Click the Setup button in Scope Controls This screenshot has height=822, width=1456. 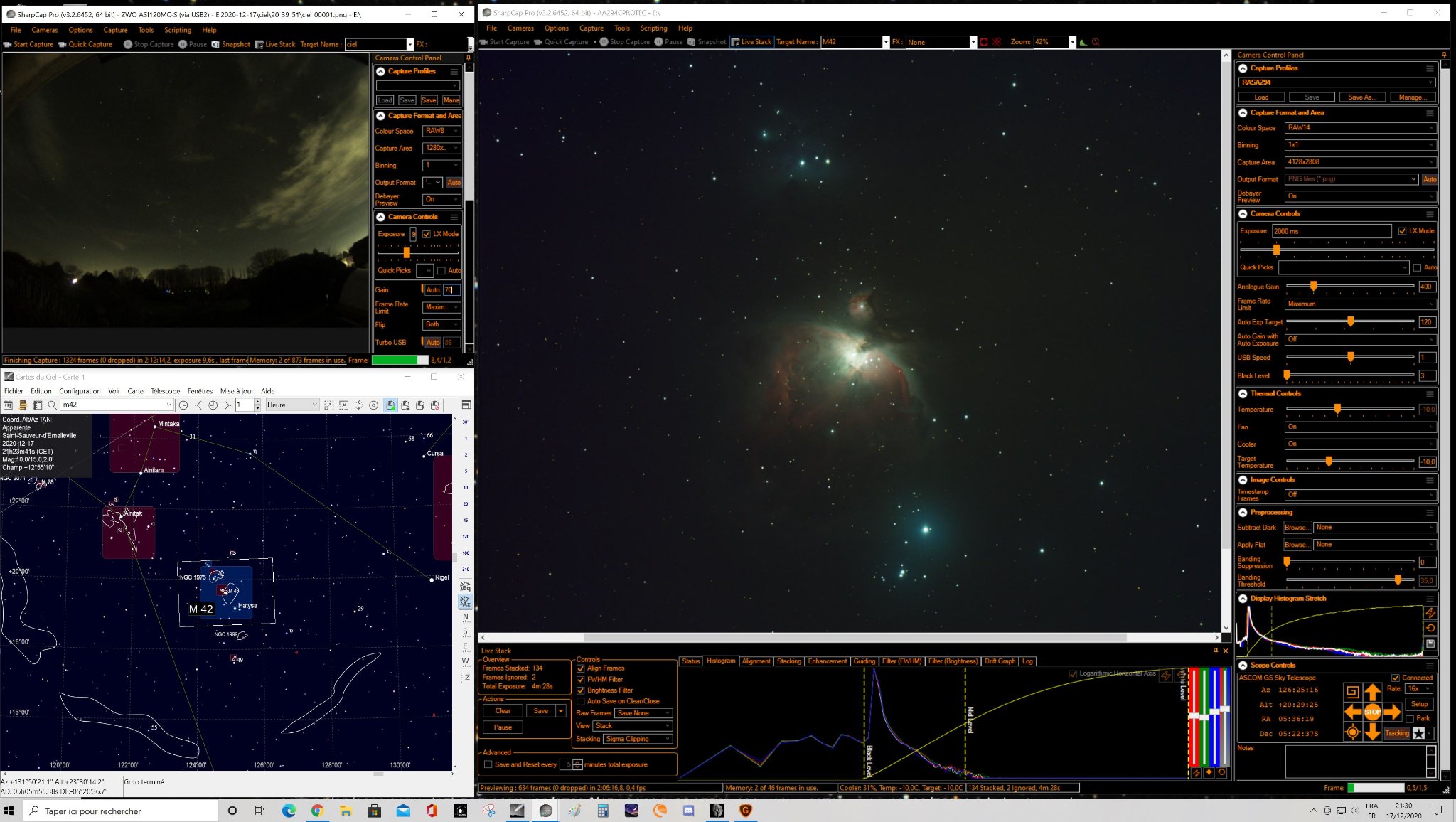click(x=1419, y=705)
